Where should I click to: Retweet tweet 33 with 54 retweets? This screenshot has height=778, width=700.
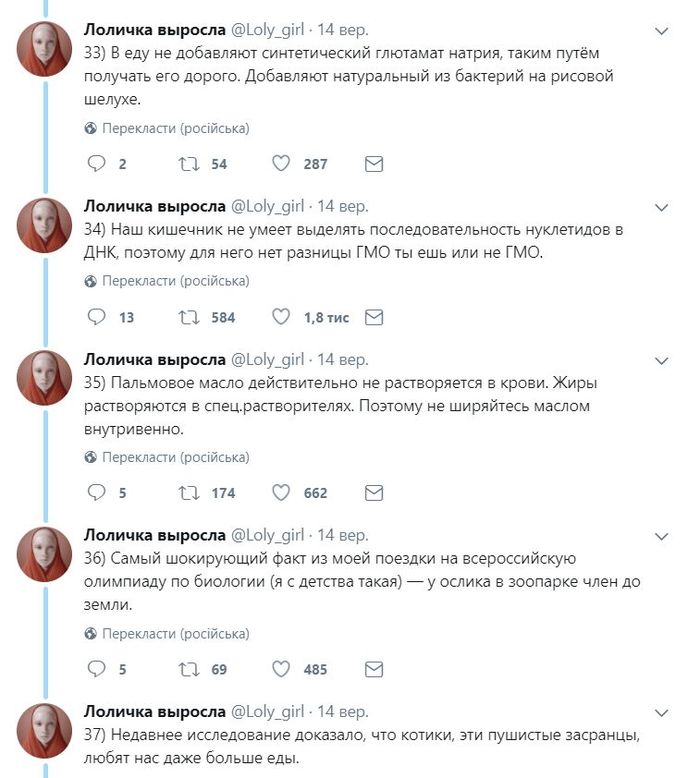(x=187, y=164)
